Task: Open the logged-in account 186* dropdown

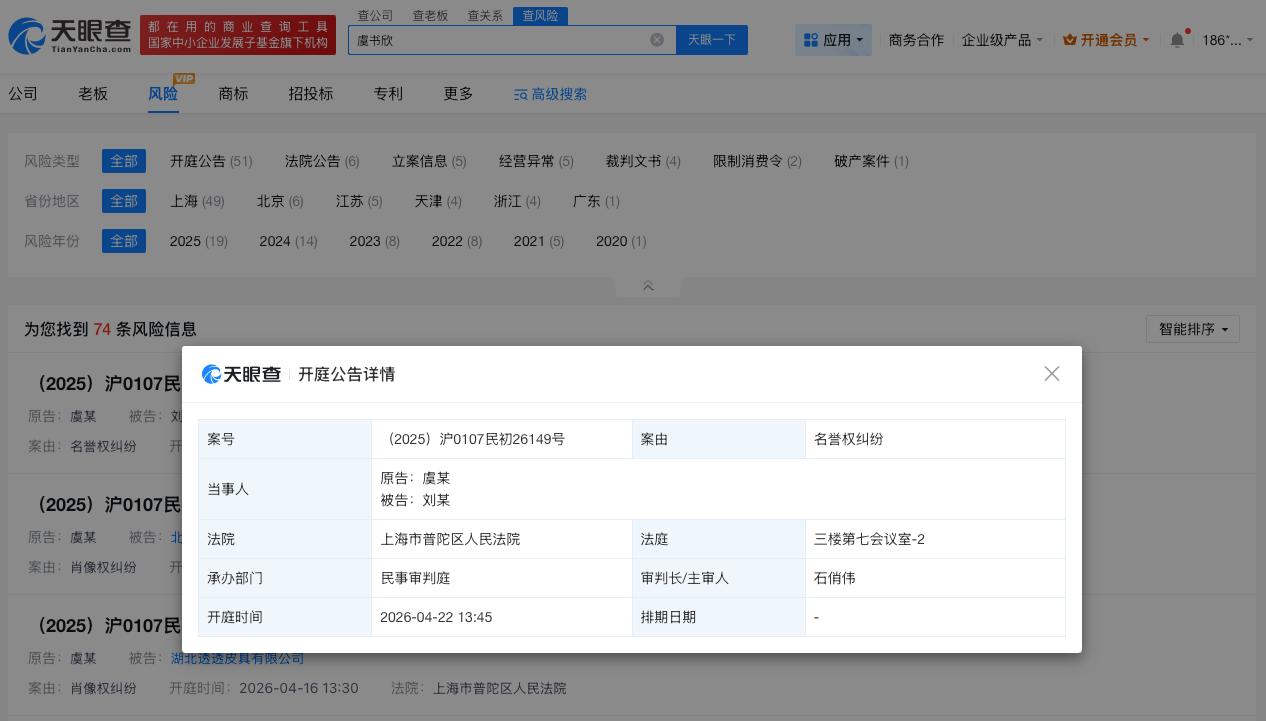Action: tap(1225, 40)
